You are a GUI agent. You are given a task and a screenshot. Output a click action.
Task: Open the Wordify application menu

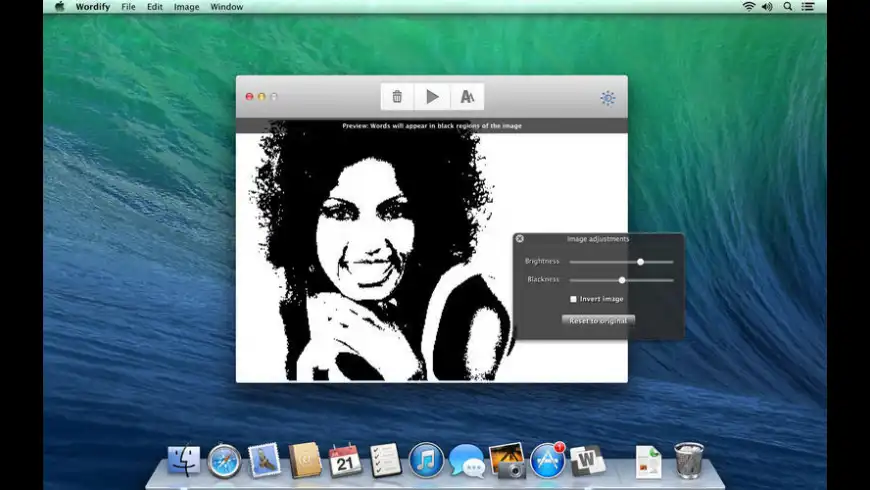point(92,7)
